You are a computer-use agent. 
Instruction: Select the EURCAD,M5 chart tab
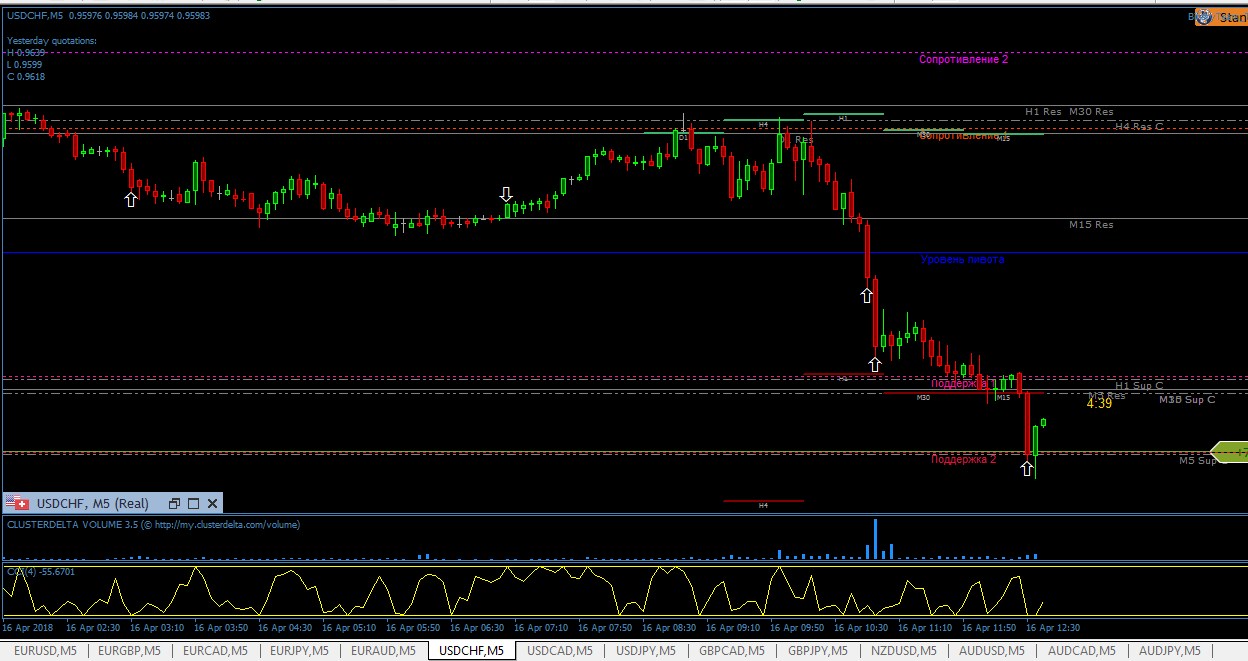213,651
